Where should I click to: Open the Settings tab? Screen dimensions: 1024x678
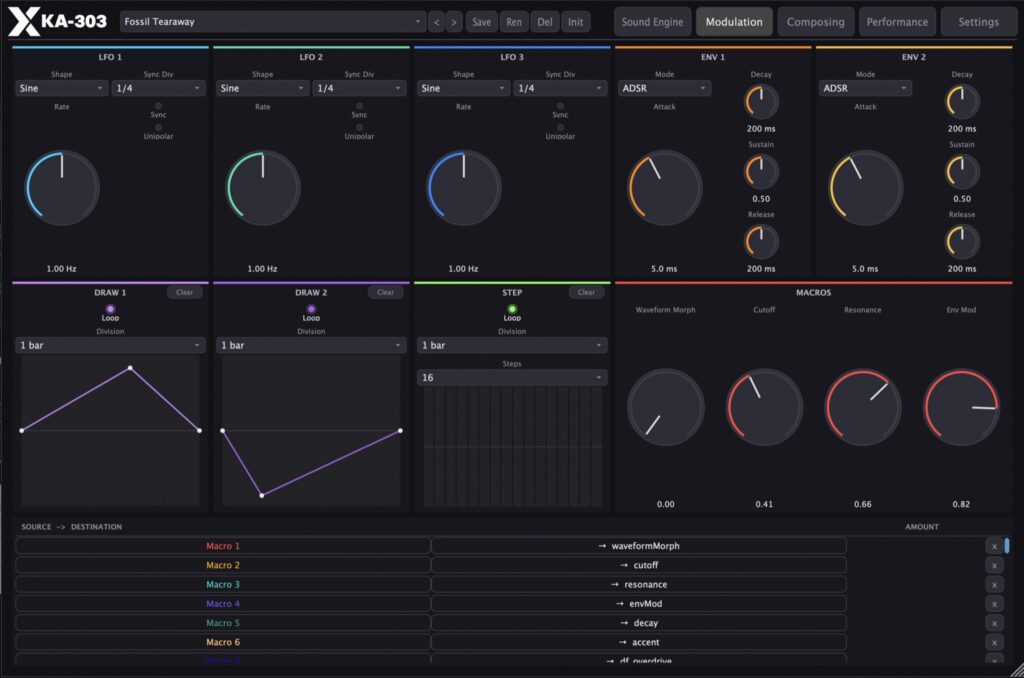pyautogui.click(x=978, y=22)
